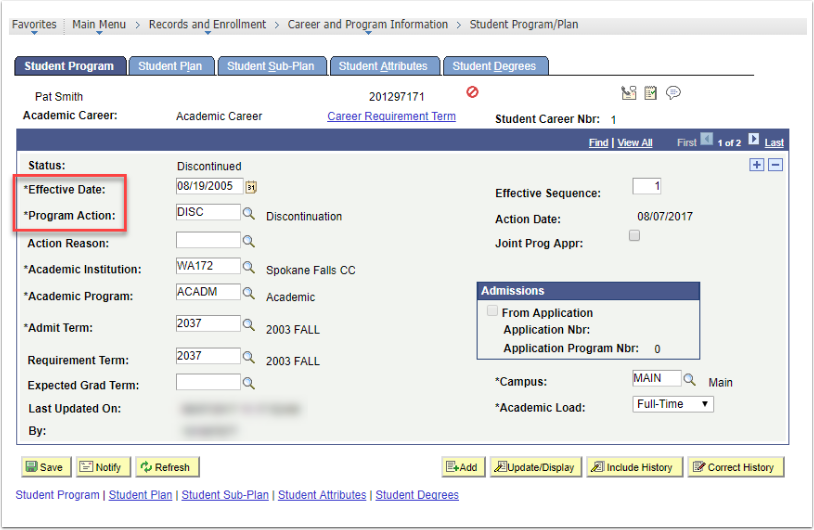Screen dimensions: 814x530
Task: Open Student Plan bottom link
Action: pos(140,495)
